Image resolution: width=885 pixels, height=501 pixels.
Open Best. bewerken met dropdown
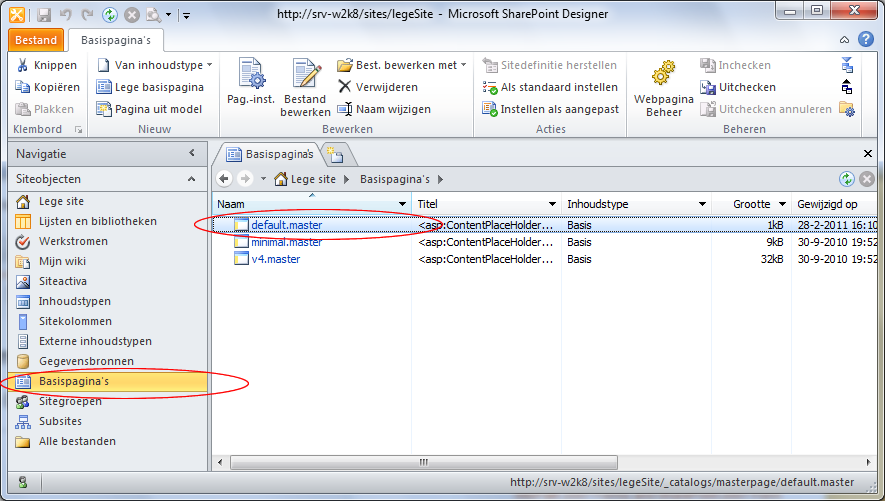click(x=463, y=65)
